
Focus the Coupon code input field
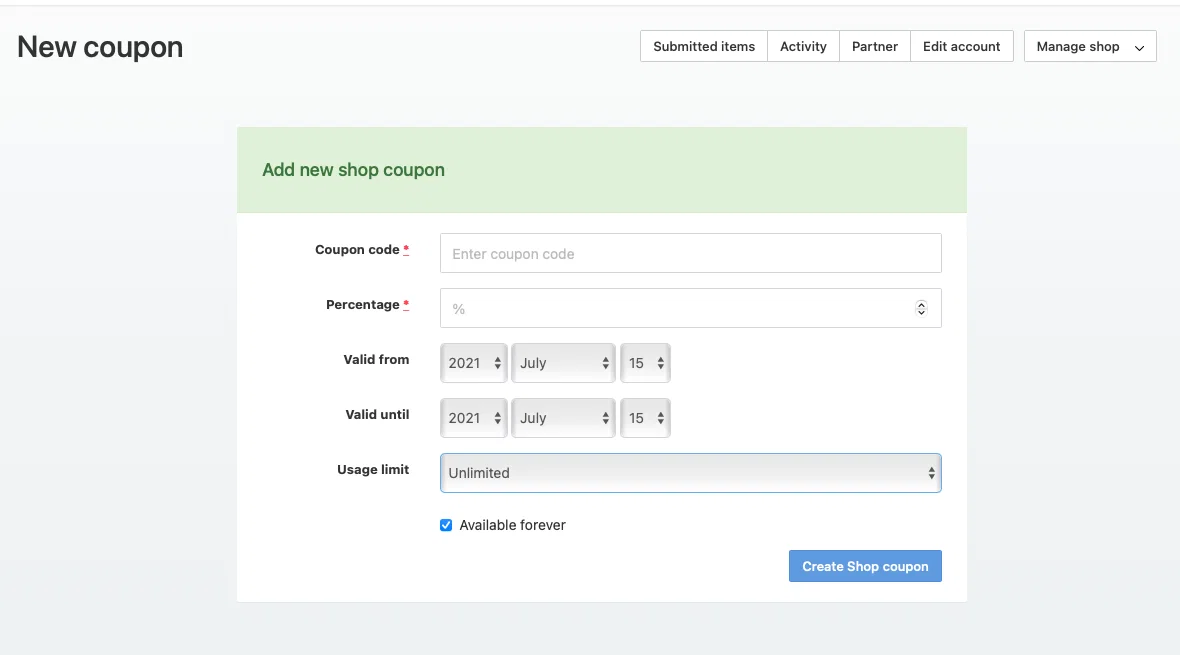tap(690, 254)
